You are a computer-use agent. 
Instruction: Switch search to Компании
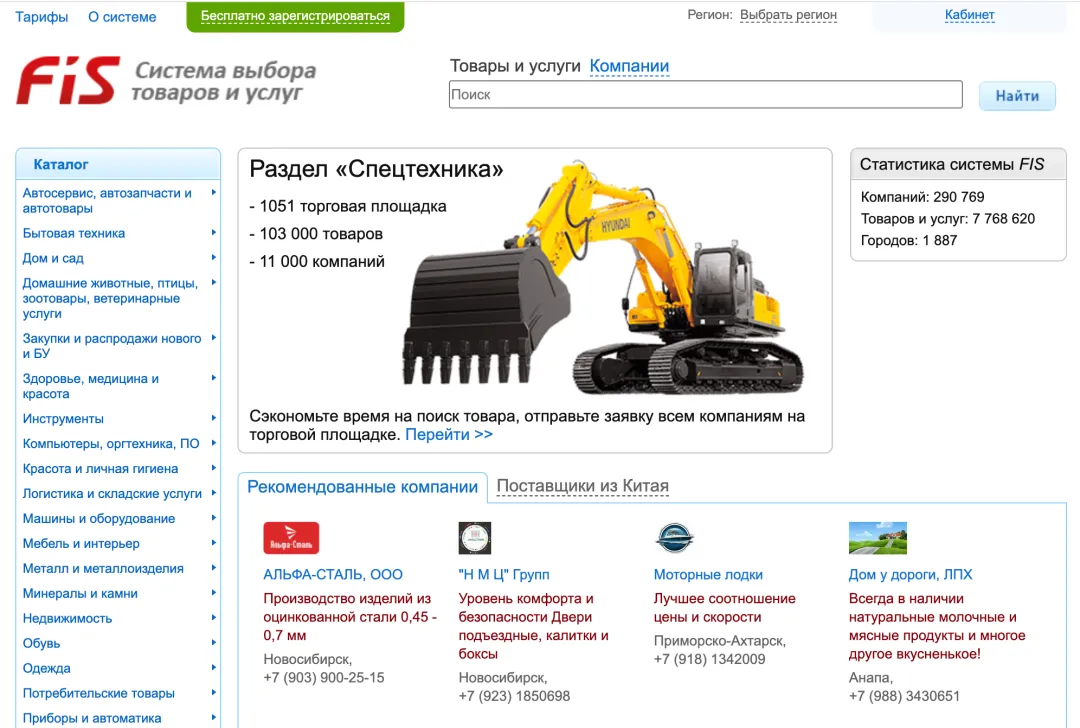(630, 66)
